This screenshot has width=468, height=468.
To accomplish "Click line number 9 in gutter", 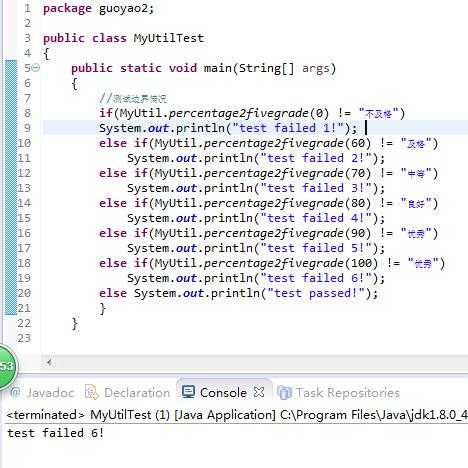I will 27,128.
